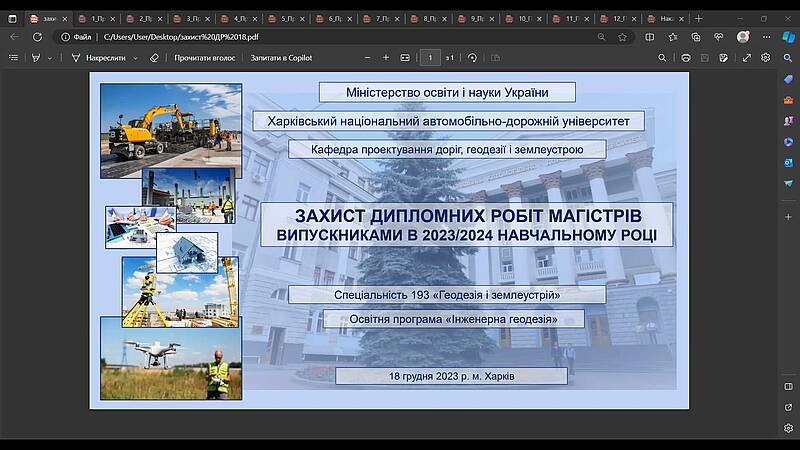Open a new tab with plus button

698,19
